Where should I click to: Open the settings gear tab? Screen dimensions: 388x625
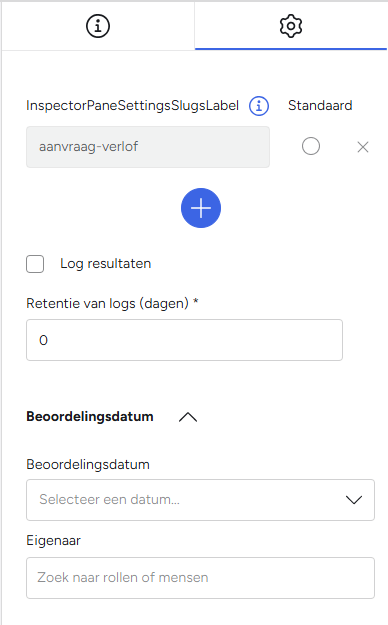(x=291, y=26)
